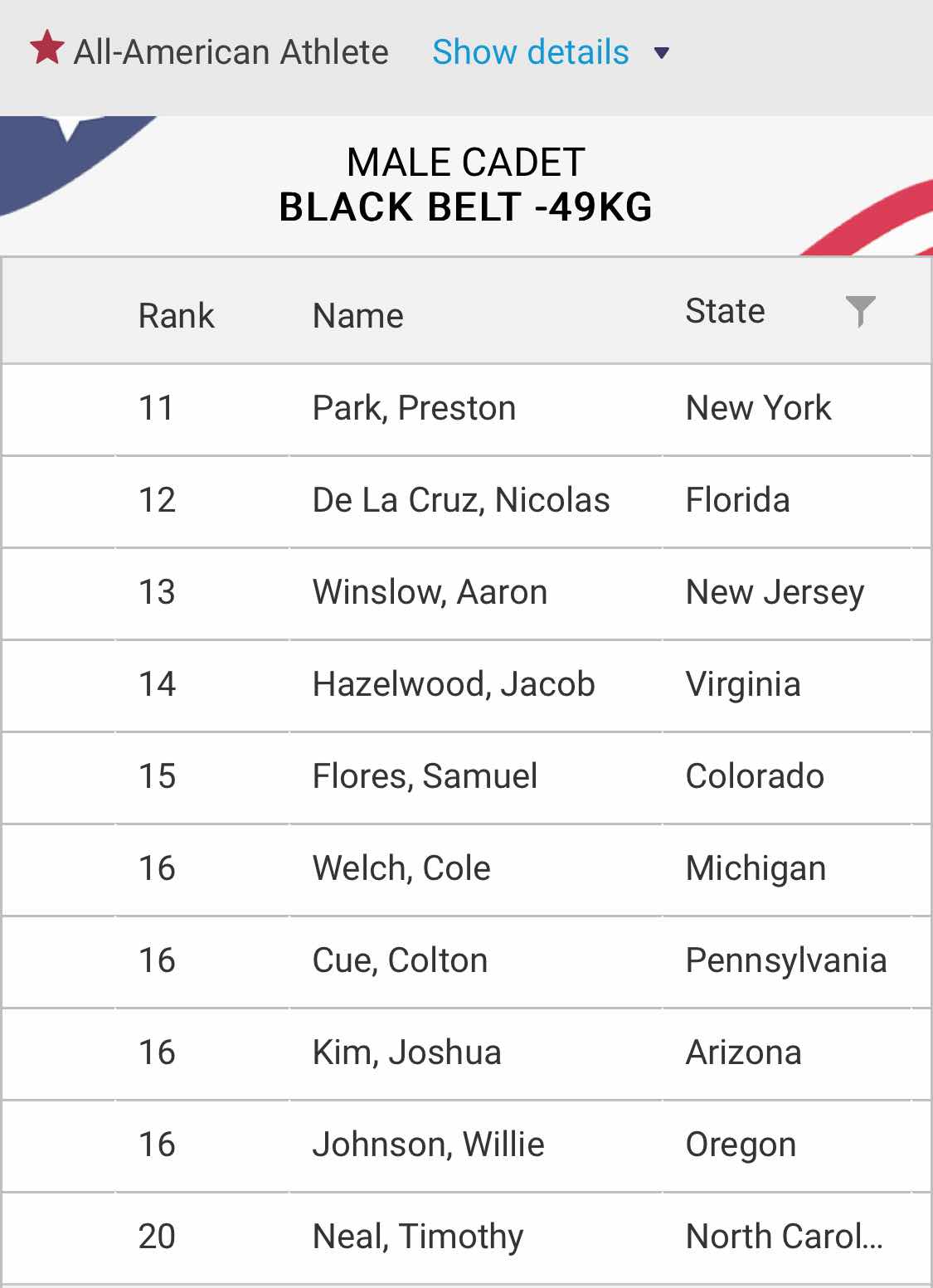Expand the Show details dropdown arrow

[x=661, y=54]
